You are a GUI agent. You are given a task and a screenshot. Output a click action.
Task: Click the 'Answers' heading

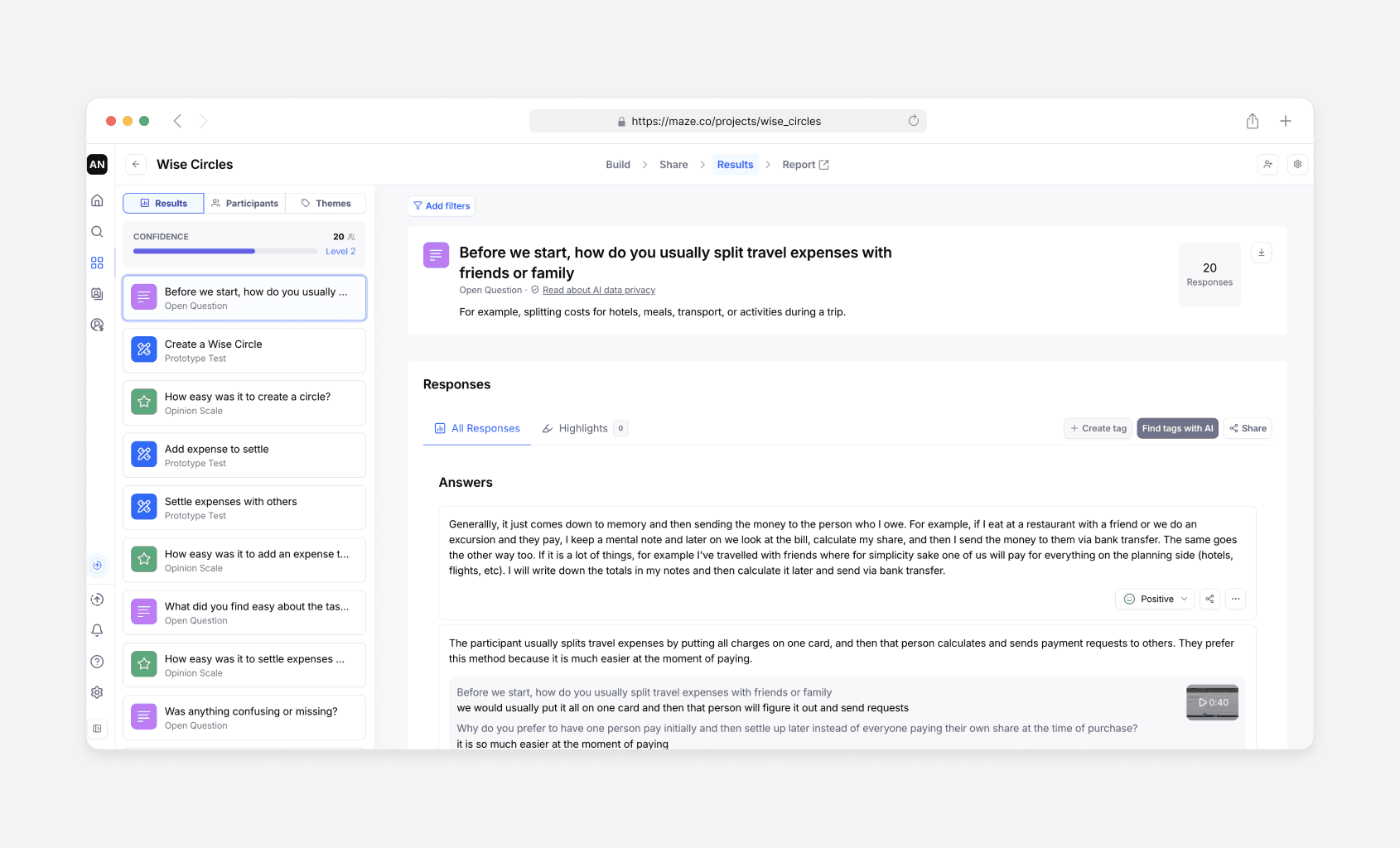pos(466,483)
